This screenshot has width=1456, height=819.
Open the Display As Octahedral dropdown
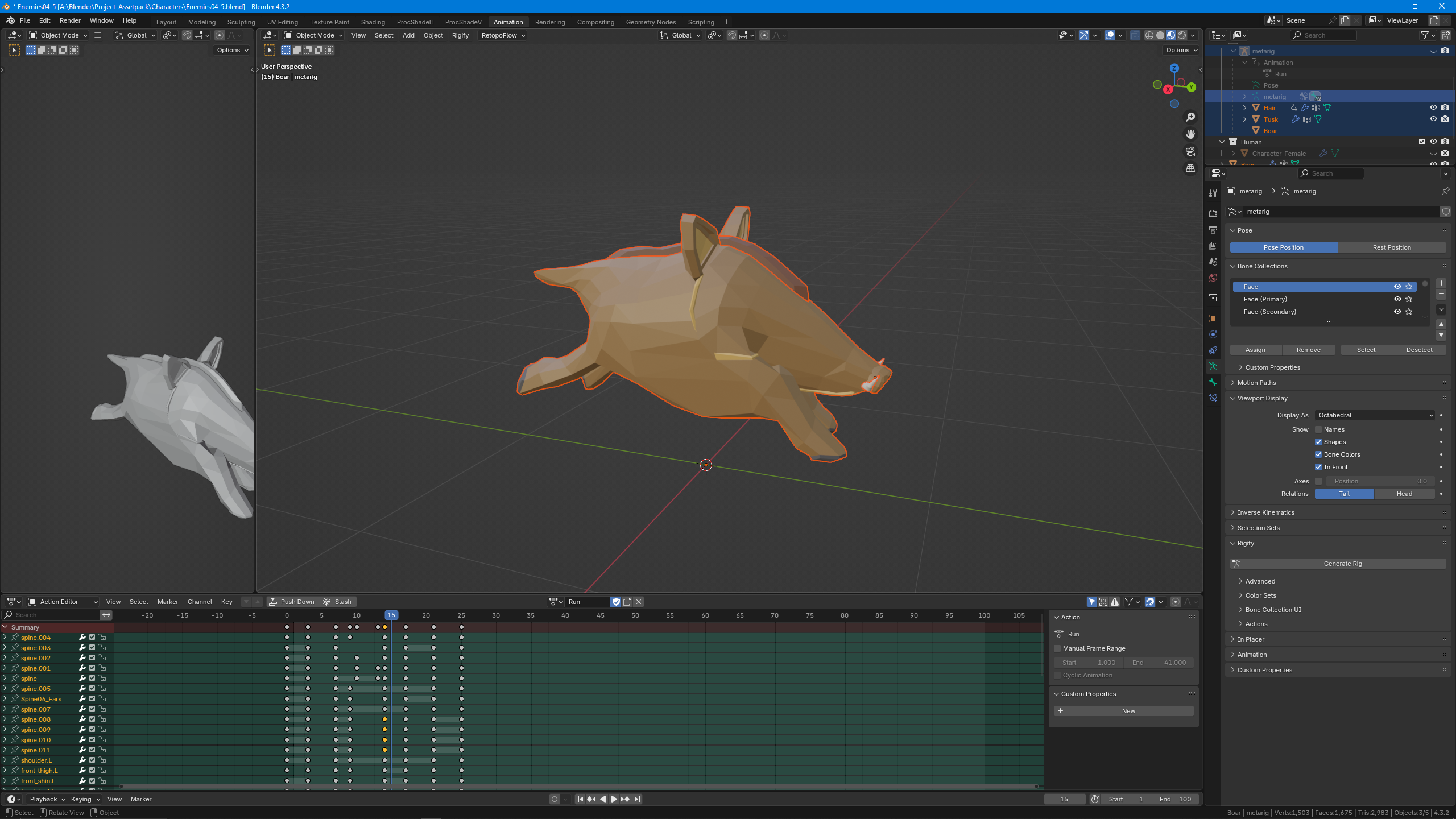pyautogui.click(x=1375, y=415)
